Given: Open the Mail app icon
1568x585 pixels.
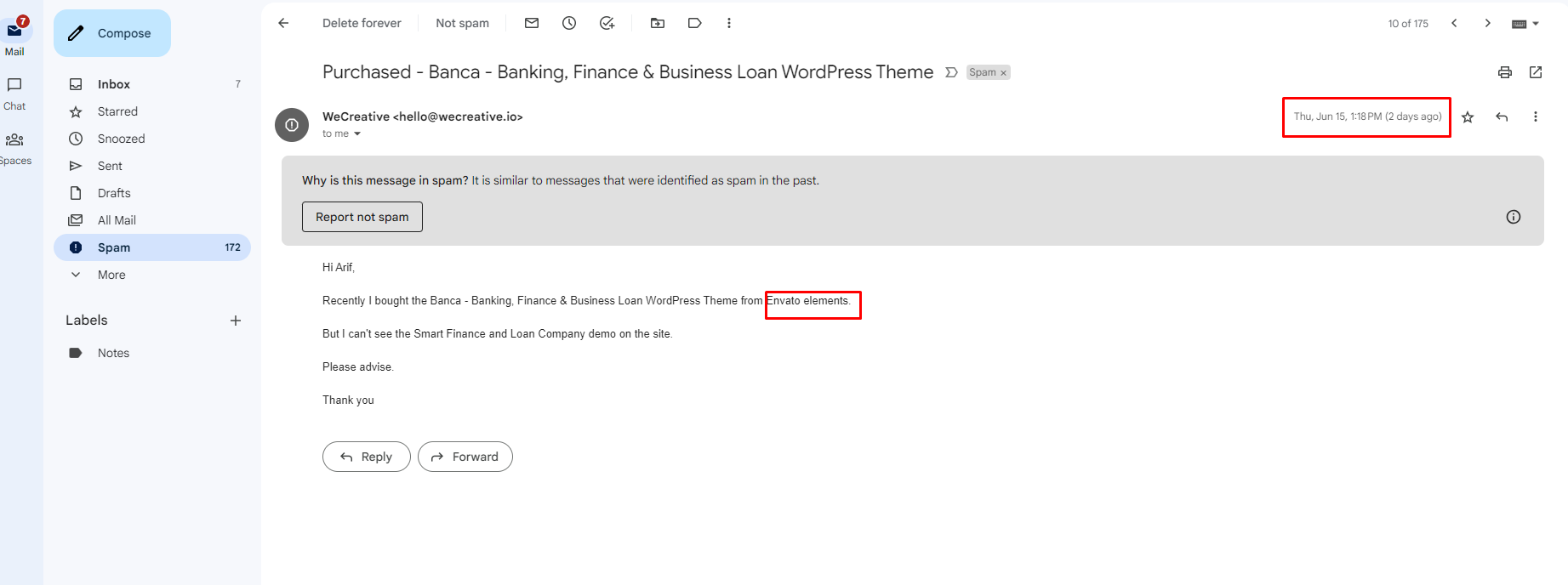Looking at the screenshot, I should click(14, 31).
